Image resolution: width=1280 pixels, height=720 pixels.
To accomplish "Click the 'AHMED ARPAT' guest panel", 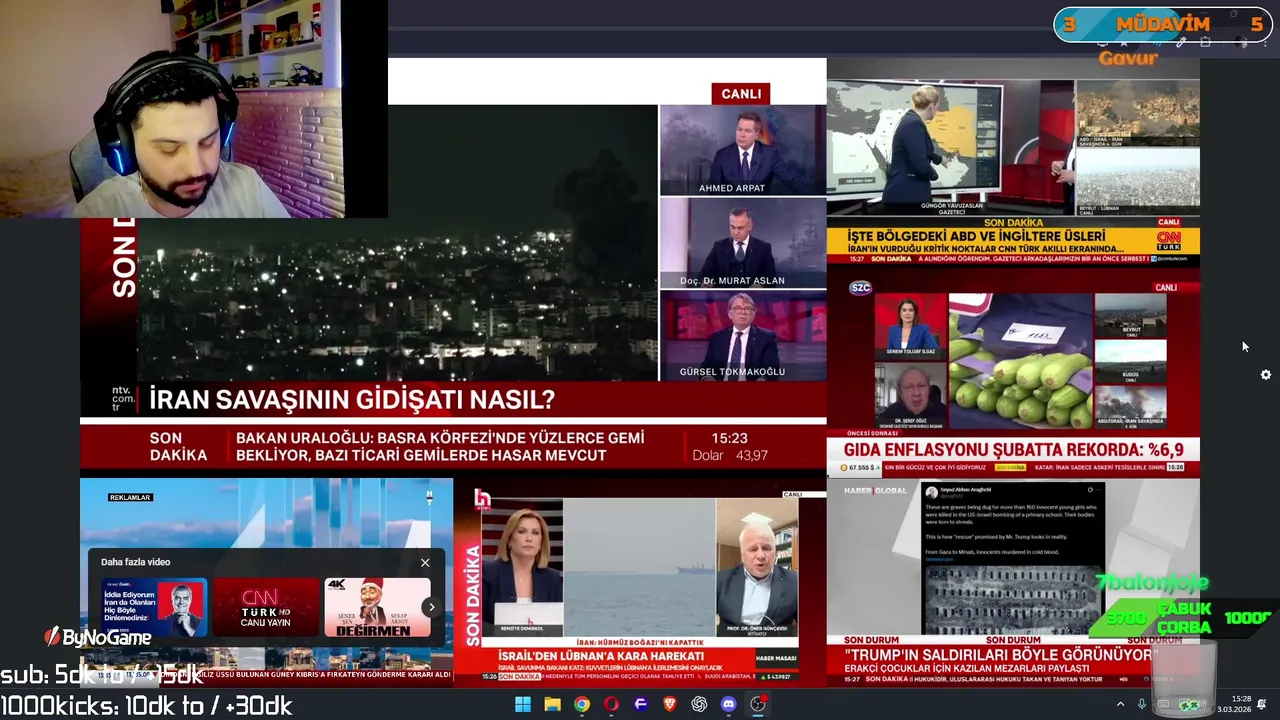I will pyautogui.click(x=743, y=150).
